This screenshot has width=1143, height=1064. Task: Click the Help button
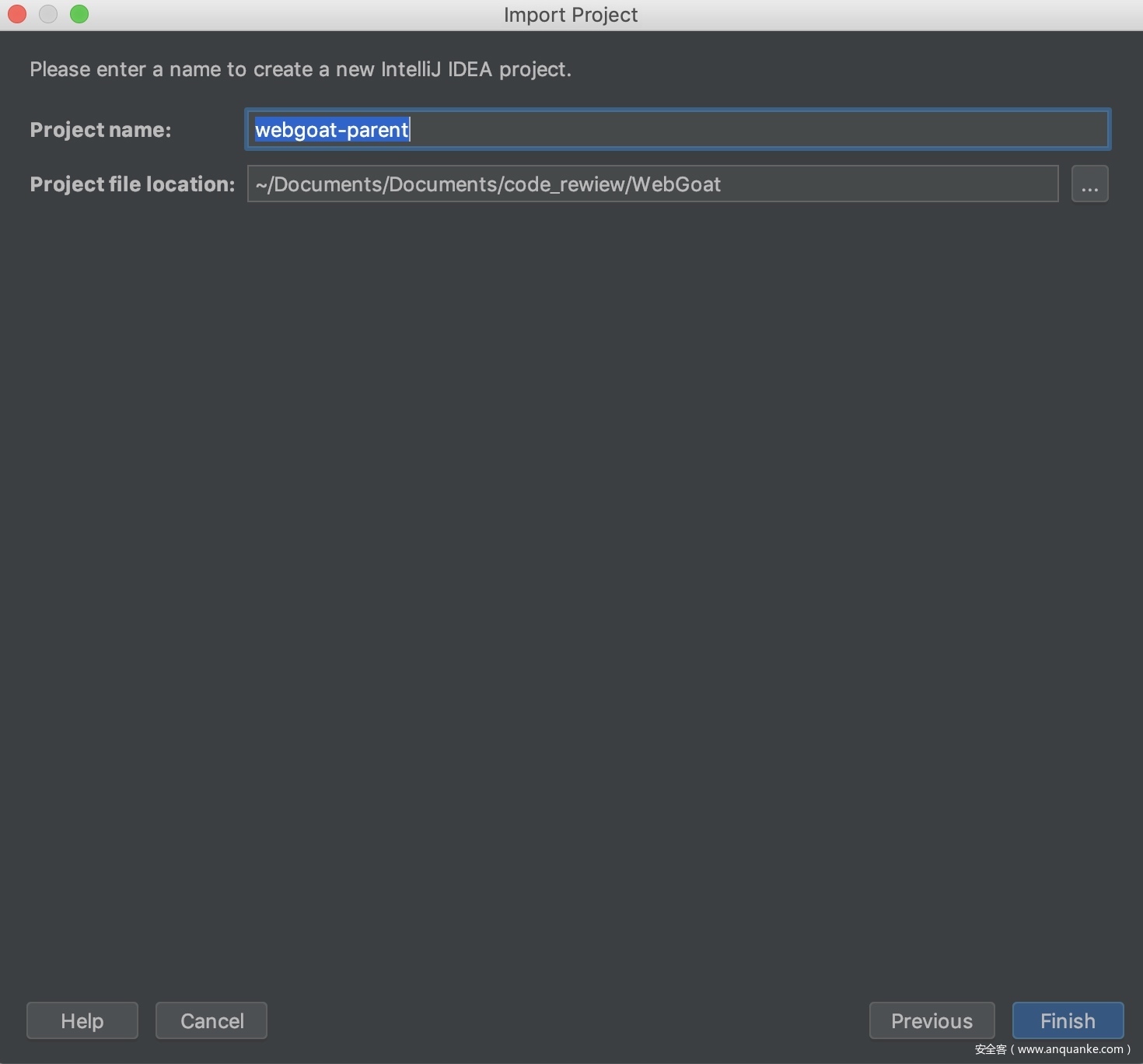[82, 1020]
